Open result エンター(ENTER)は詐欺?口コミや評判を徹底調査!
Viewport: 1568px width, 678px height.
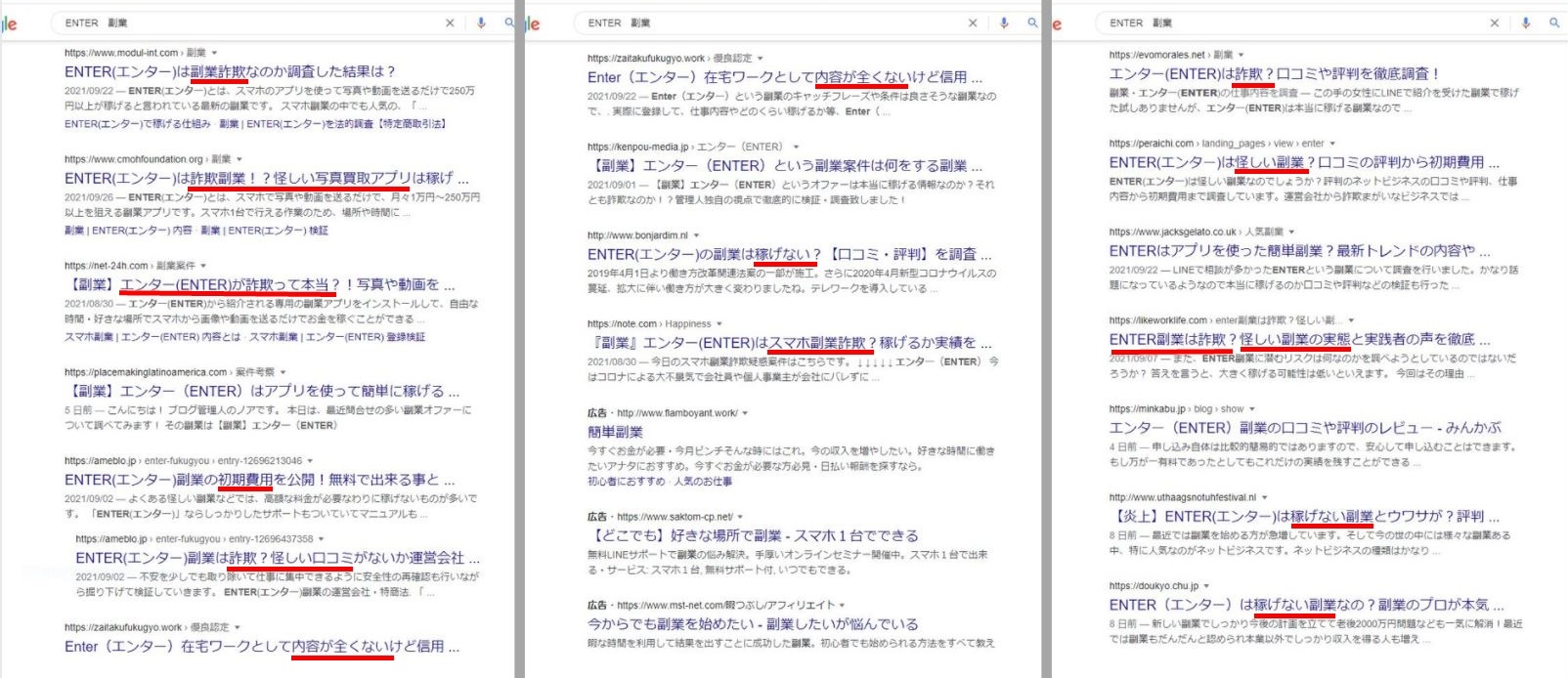click(1275, 73)
